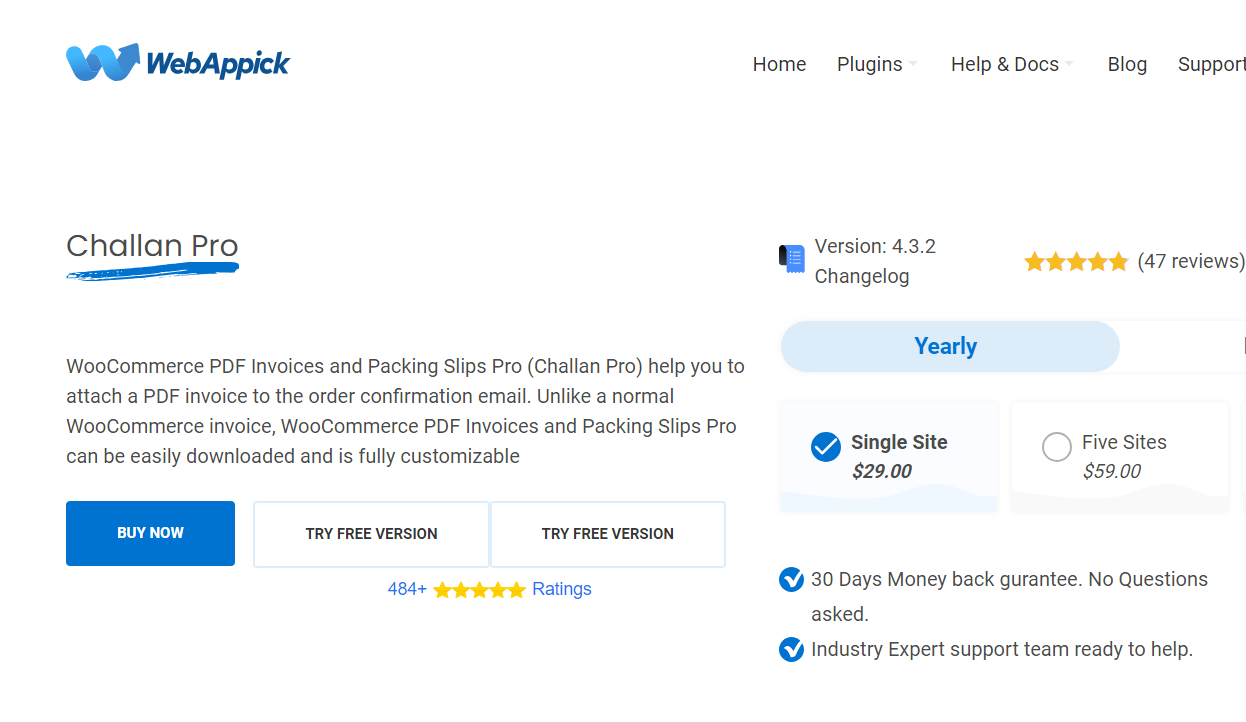
Task: Open the Home menu item
Action: 779,64
